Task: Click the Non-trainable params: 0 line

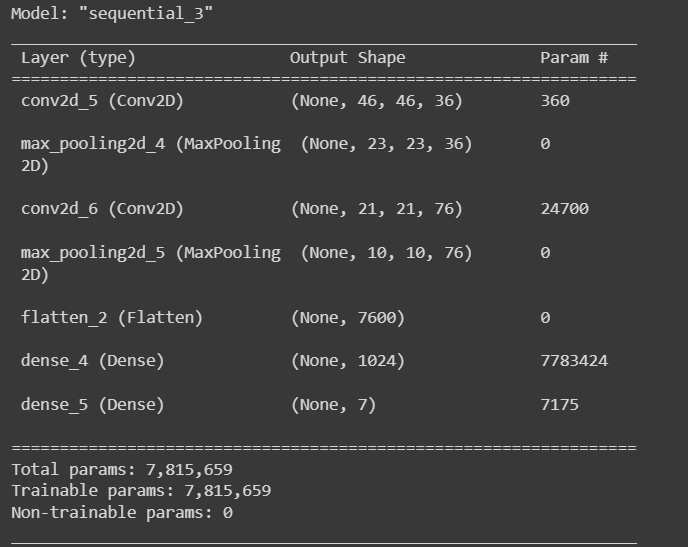Action: pyautogui.click(x=122, y=512)
